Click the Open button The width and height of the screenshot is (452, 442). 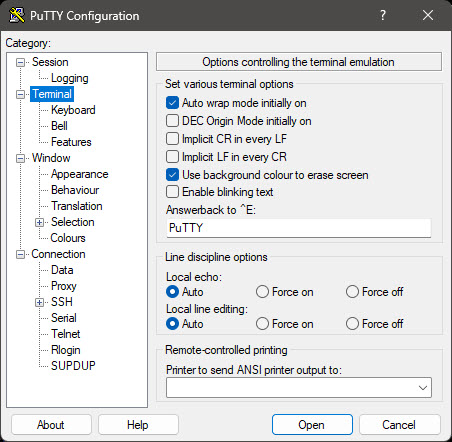(312, 425)
